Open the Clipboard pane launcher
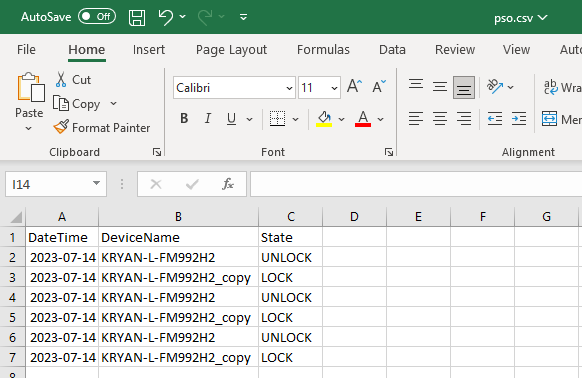The image size is (582, 378). 157,152
